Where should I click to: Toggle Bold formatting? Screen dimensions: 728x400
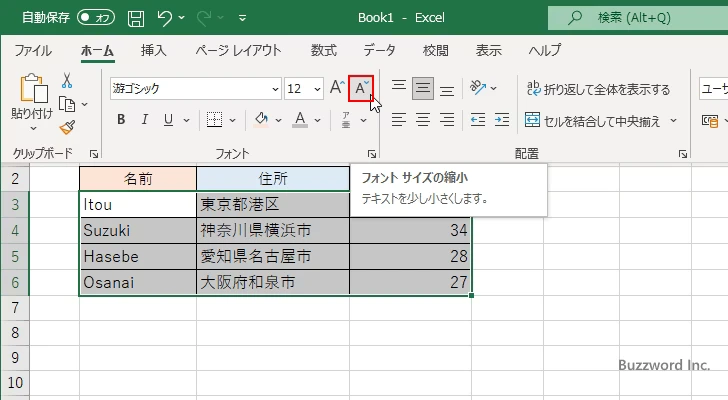[x=121, y=120]
